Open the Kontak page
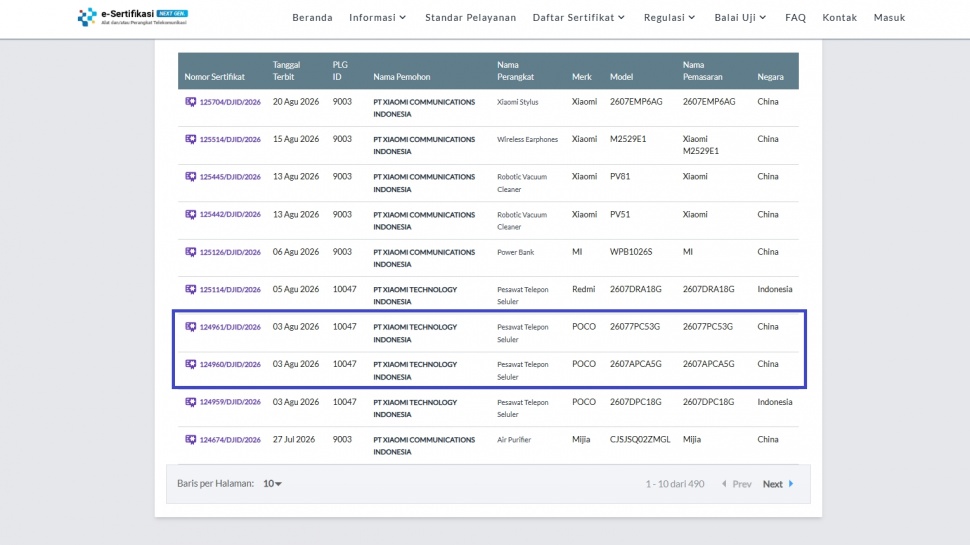 tap(839, 17)
